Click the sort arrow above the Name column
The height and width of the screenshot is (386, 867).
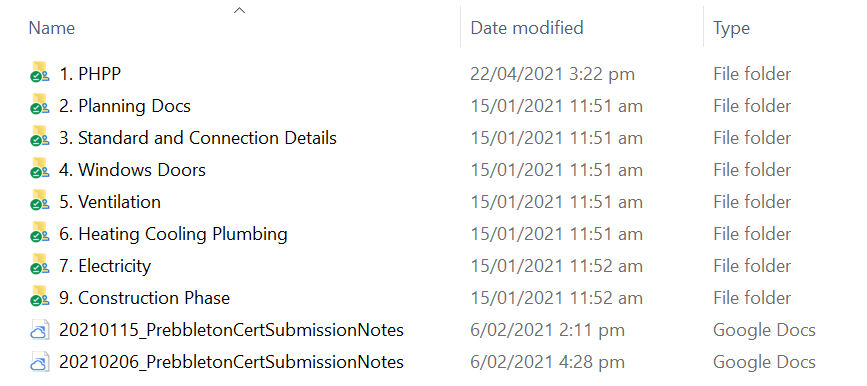coord(239,10)
